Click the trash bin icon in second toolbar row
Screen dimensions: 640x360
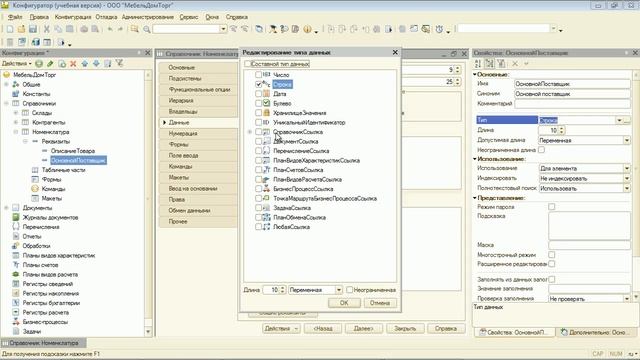coord(10,42)
